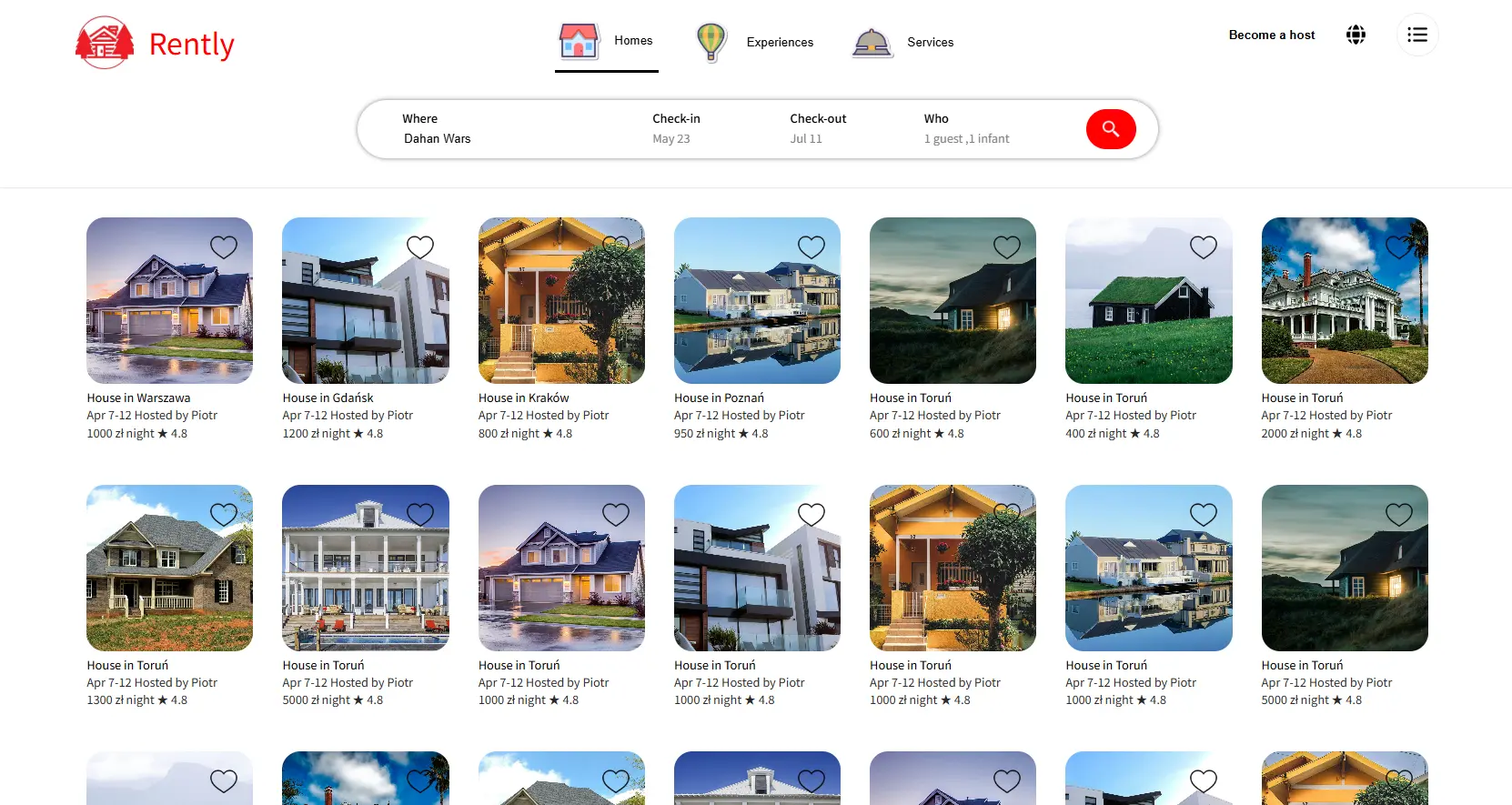Toggle heart on the 1300 zł listing

(224, 515)
